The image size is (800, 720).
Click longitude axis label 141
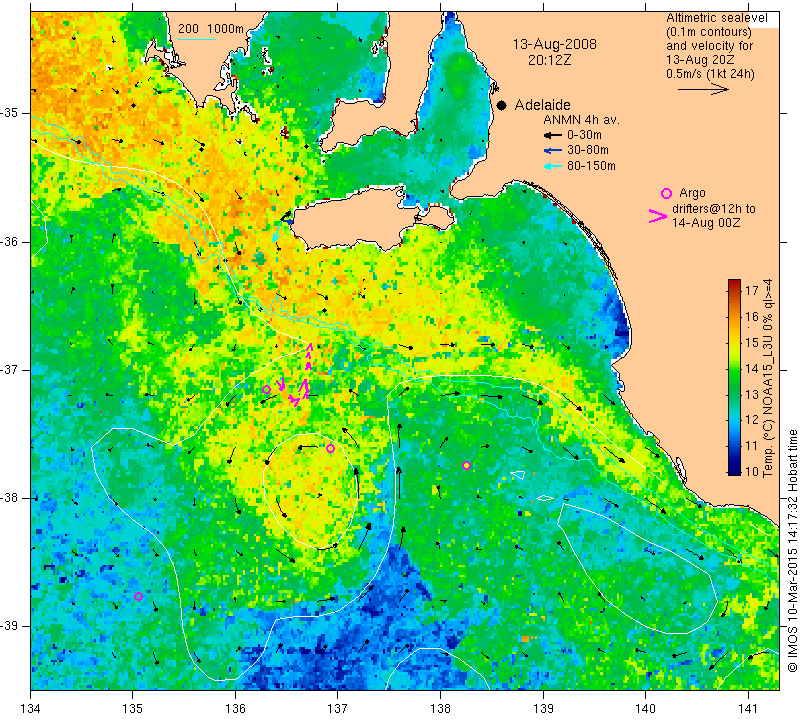coord(748,708)
